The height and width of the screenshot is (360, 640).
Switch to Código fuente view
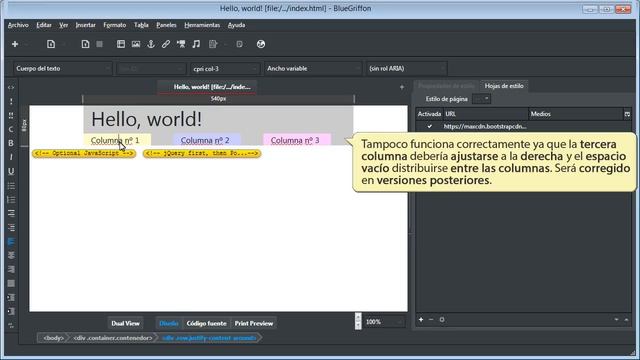(x=206, y=323)
